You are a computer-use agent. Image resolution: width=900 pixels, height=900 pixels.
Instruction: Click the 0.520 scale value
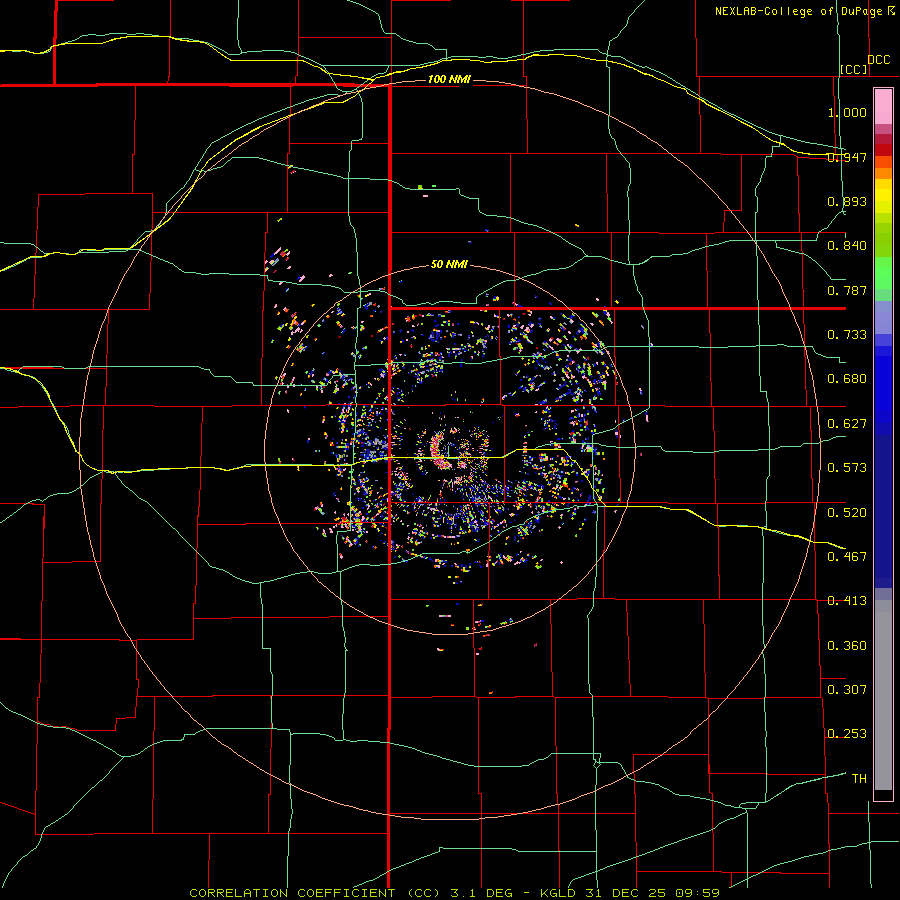[847, 513]
